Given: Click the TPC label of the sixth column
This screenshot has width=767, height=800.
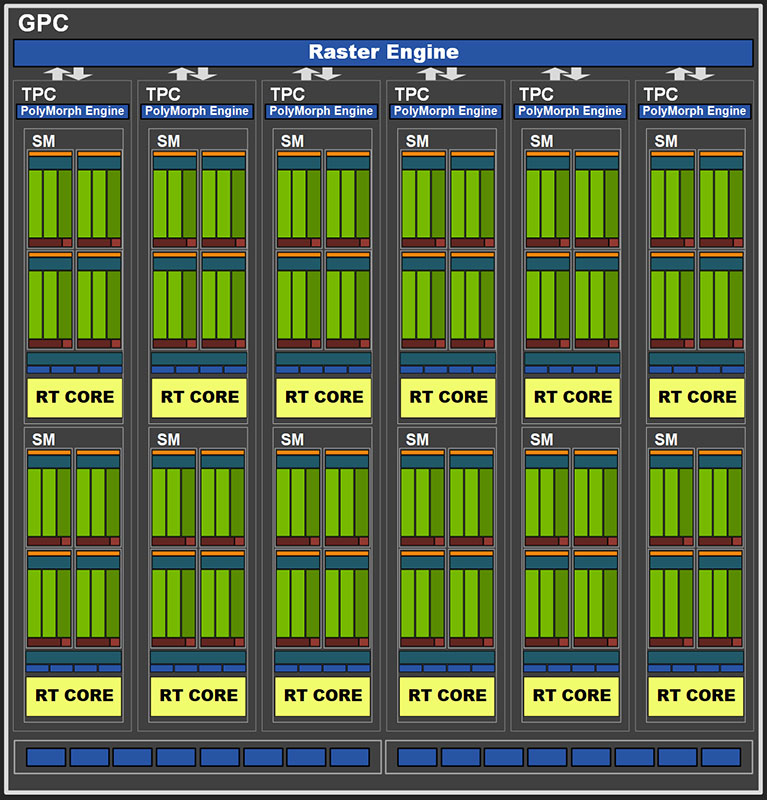Looking at the screenshot, I should pos(661,94).
